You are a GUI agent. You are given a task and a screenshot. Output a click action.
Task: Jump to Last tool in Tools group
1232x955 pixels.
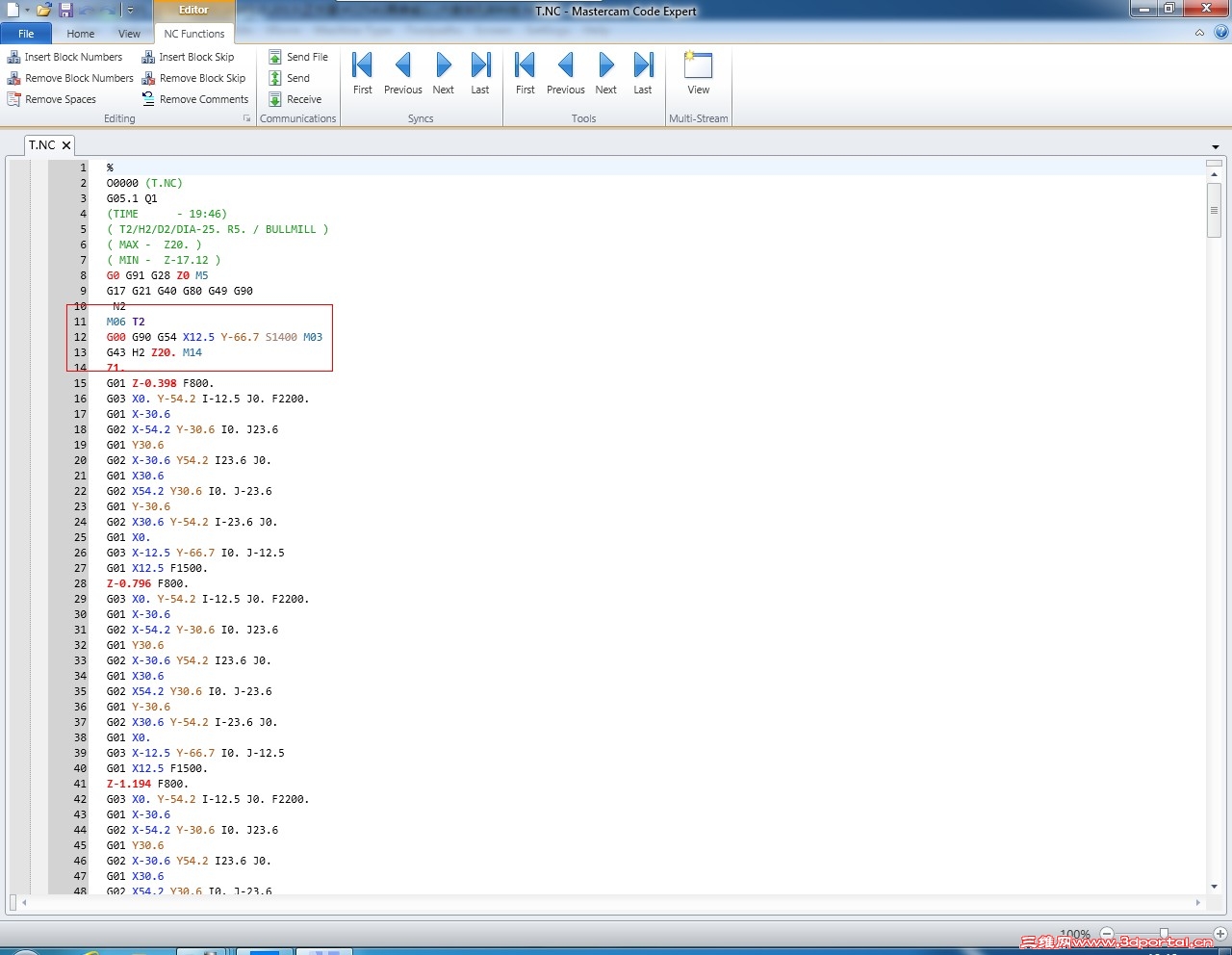[x=643, y=73]
